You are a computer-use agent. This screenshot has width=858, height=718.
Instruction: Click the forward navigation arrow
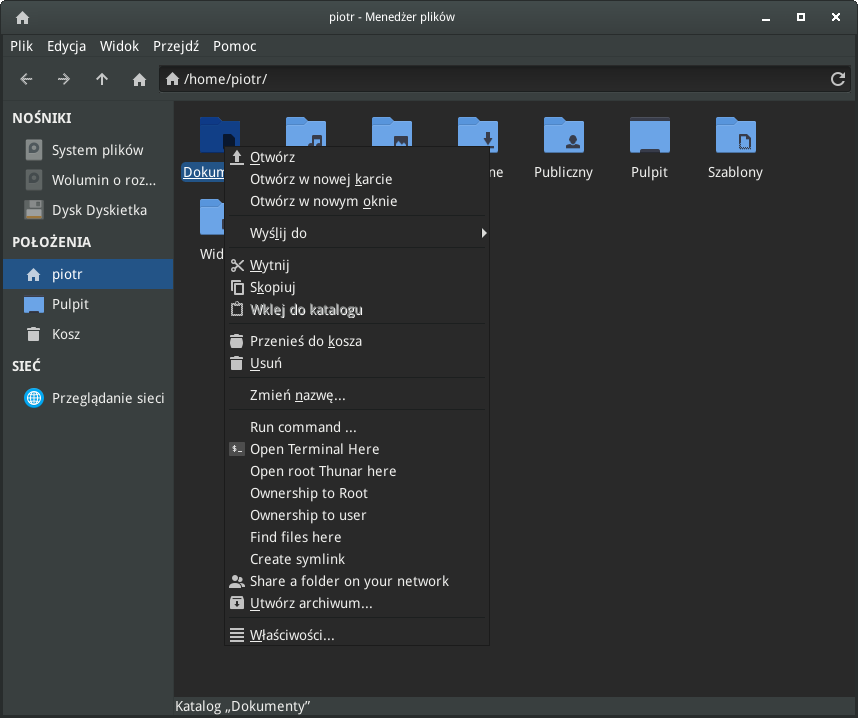pos(64,79)
